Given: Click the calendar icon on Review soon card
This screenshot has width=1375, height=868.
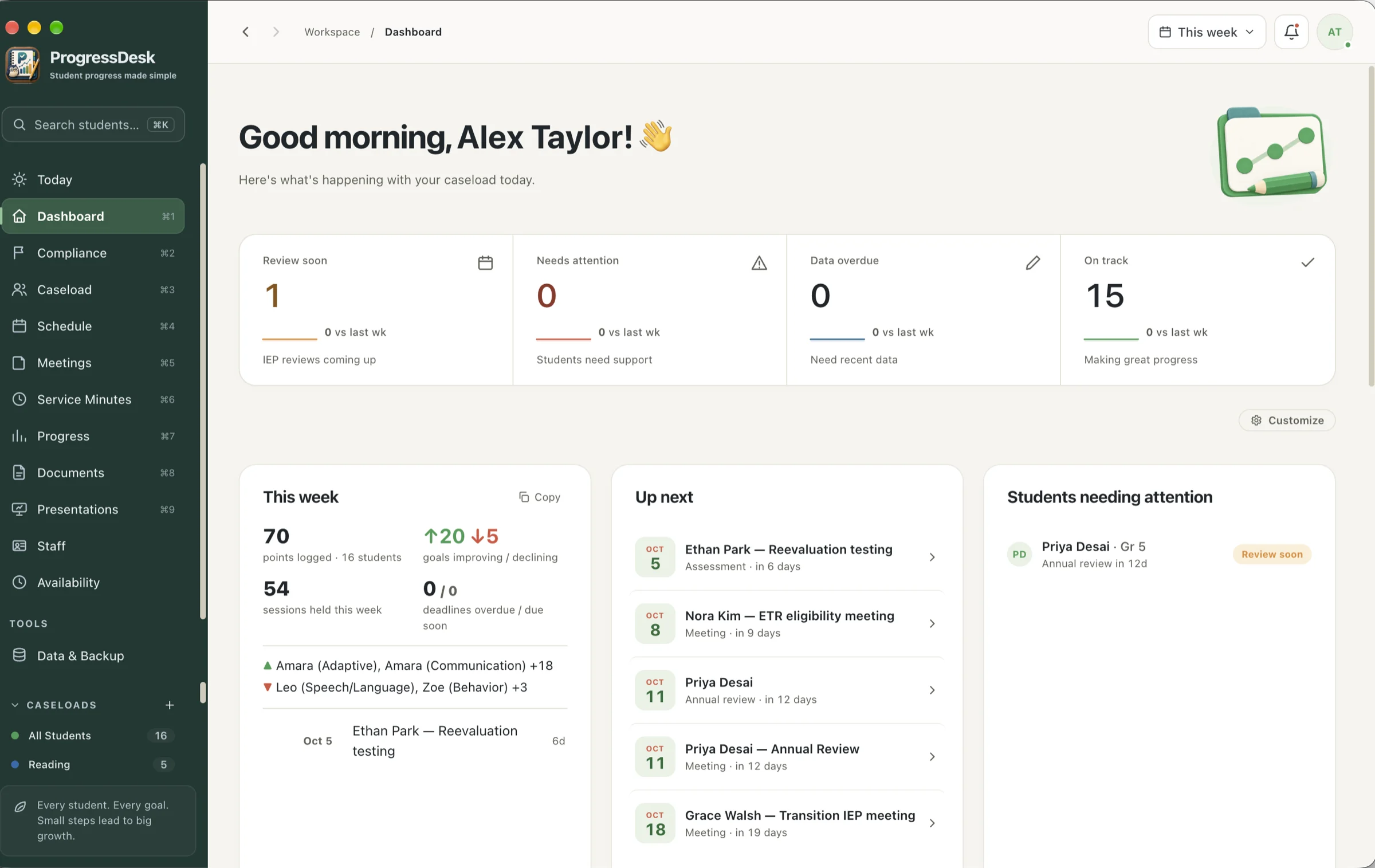Looking at the screenshot, I should click(x=485, y=262).
